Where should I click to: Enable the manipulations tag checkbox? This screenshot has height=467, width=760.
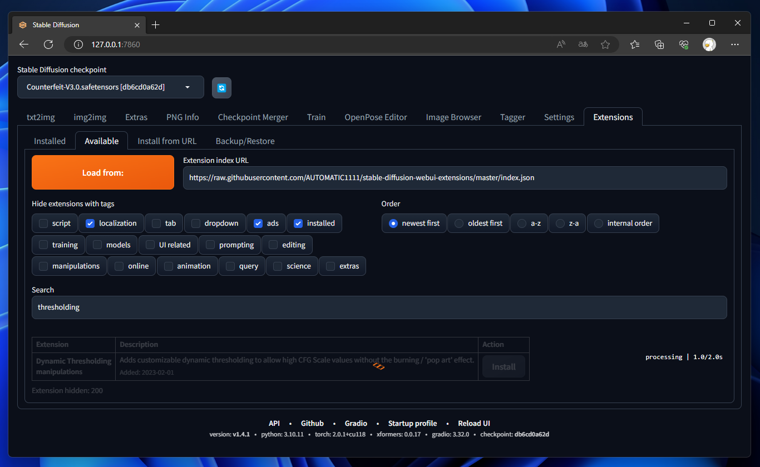43,266
